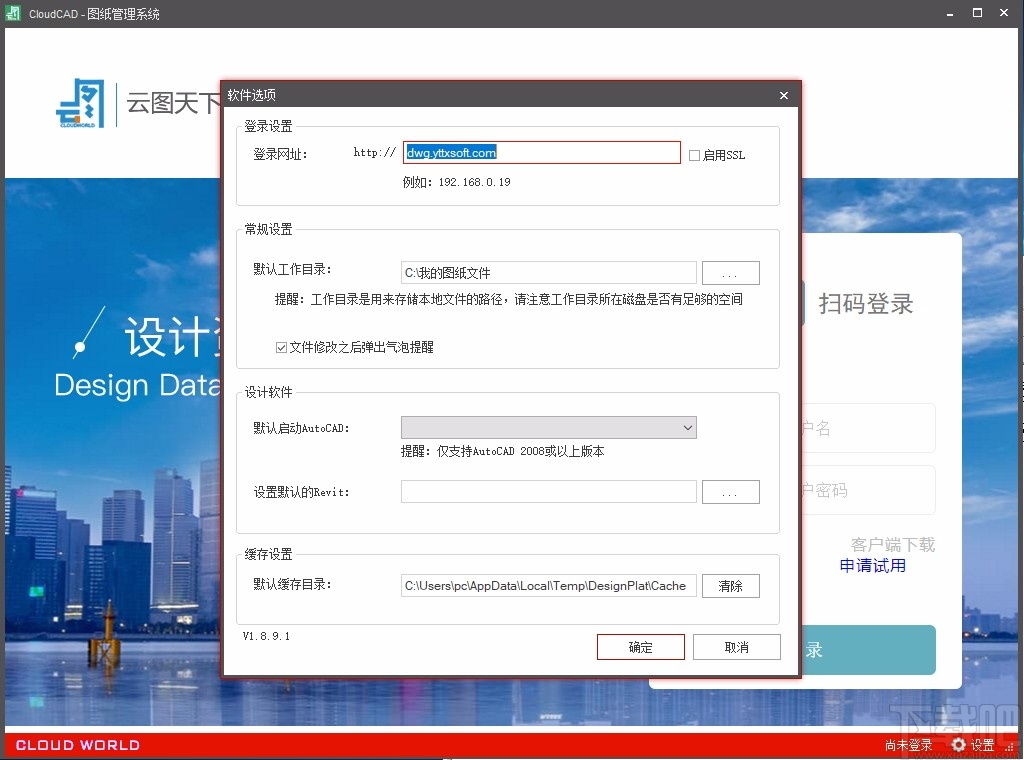Close the 软件选项 dialog with the X
The height and width of the screenshot is (760, 1024).
click(x=784, y=95)
